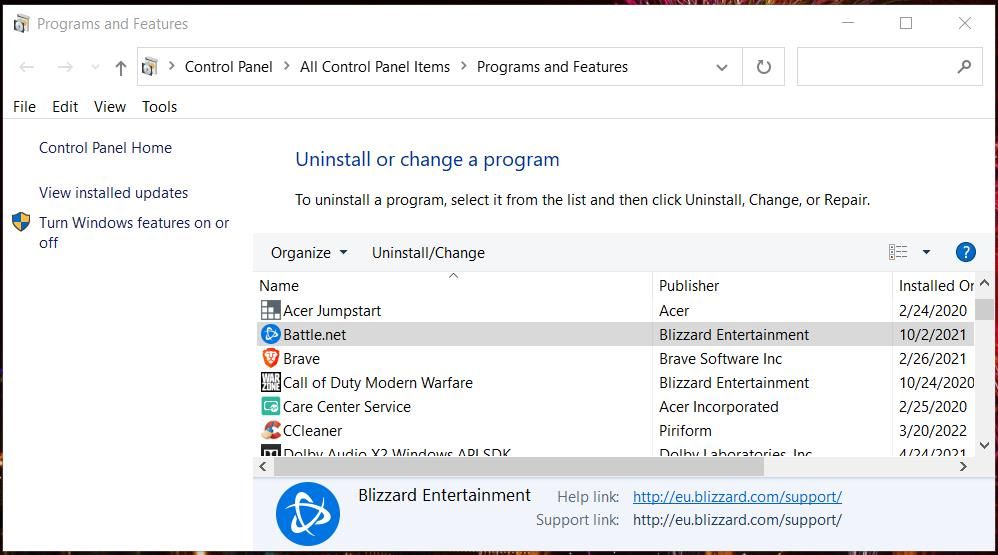Click the Refresh button in address bar

coord(764,67)
